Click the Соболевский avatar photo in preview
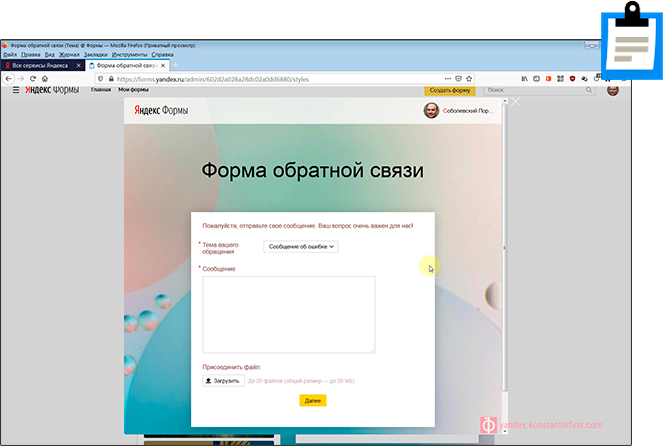 [x=431, y=111]
